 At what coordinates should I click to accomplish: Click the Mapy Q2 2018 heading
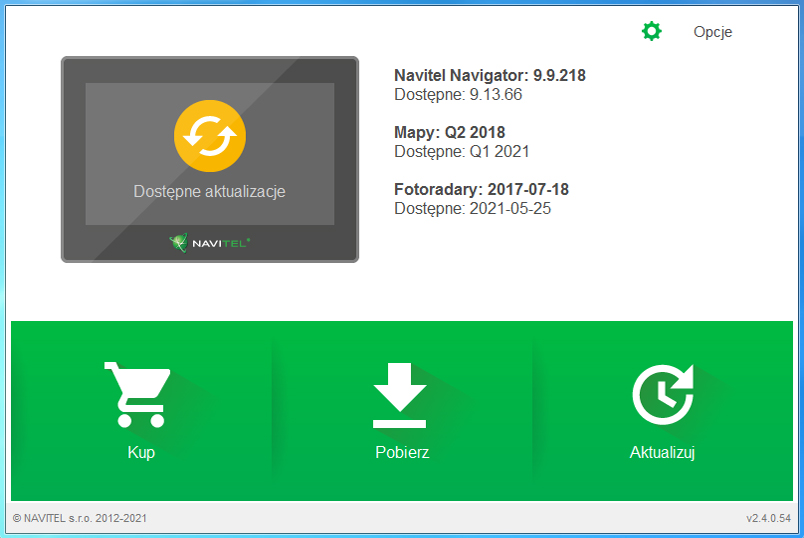(450, 133)
